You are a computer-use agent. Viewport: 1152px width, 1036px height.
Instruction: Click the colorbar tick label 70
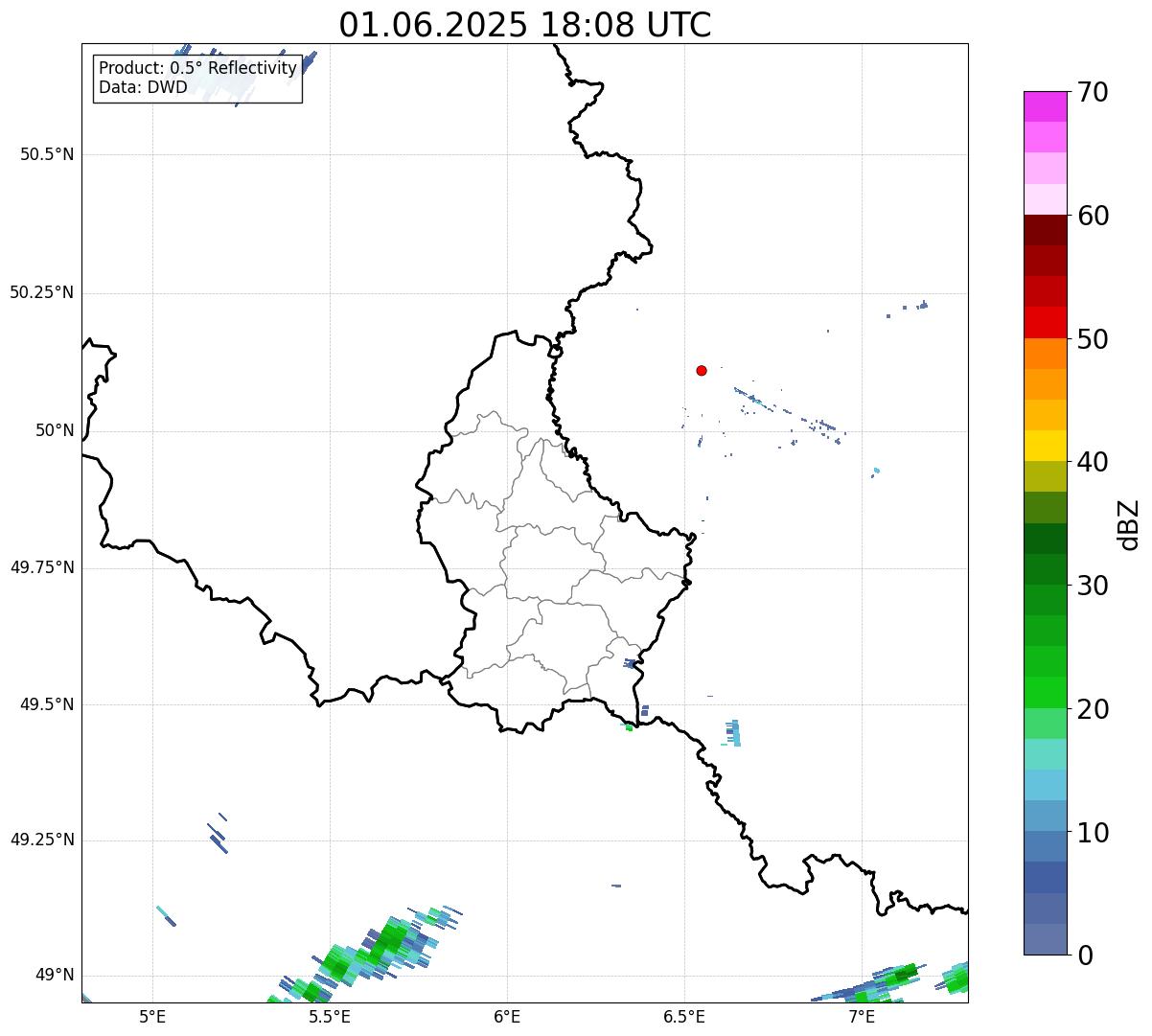point(1093,92)
